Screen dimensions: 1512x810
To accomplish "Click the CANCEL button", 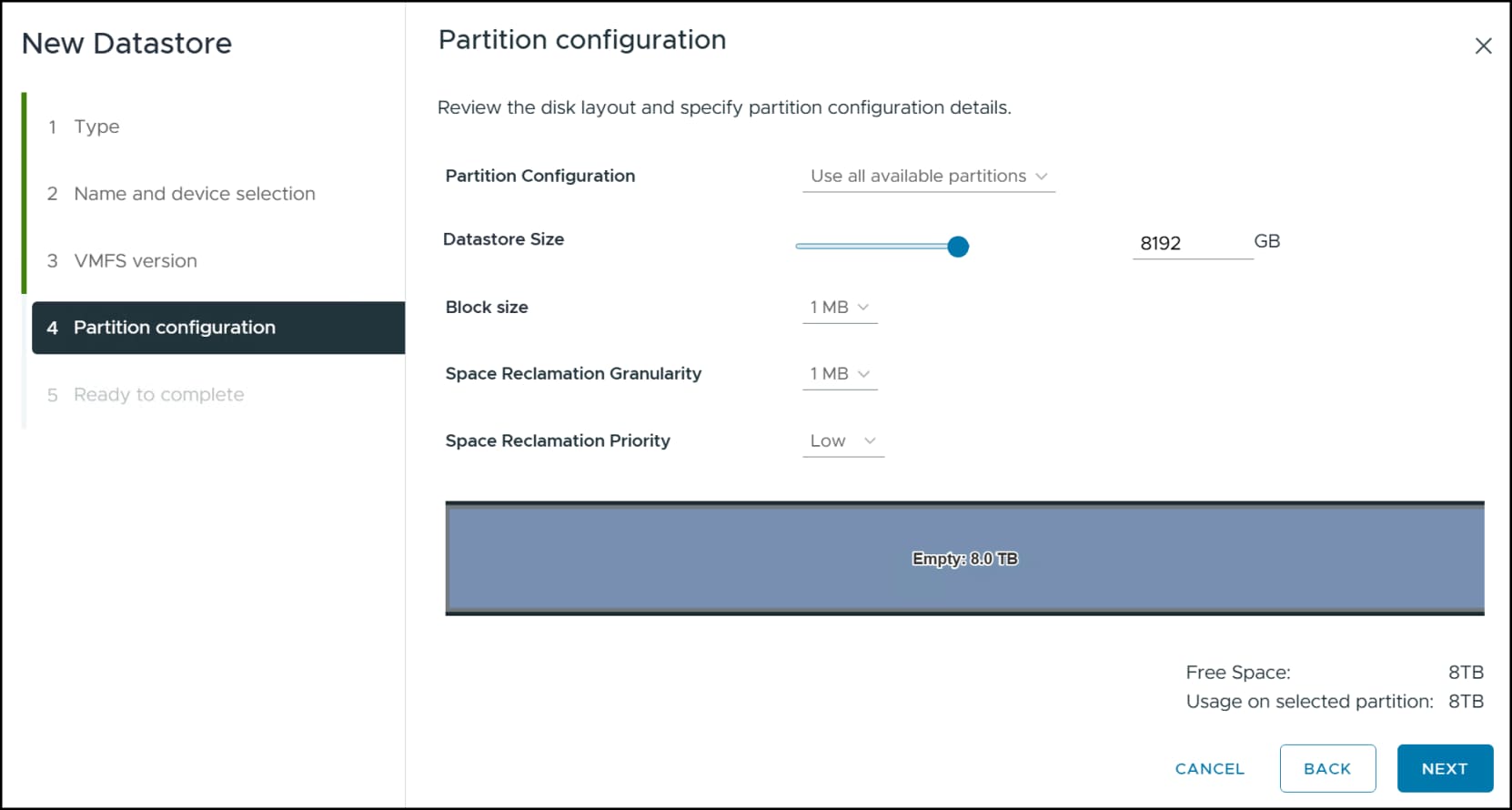I will pos(1209,769).
